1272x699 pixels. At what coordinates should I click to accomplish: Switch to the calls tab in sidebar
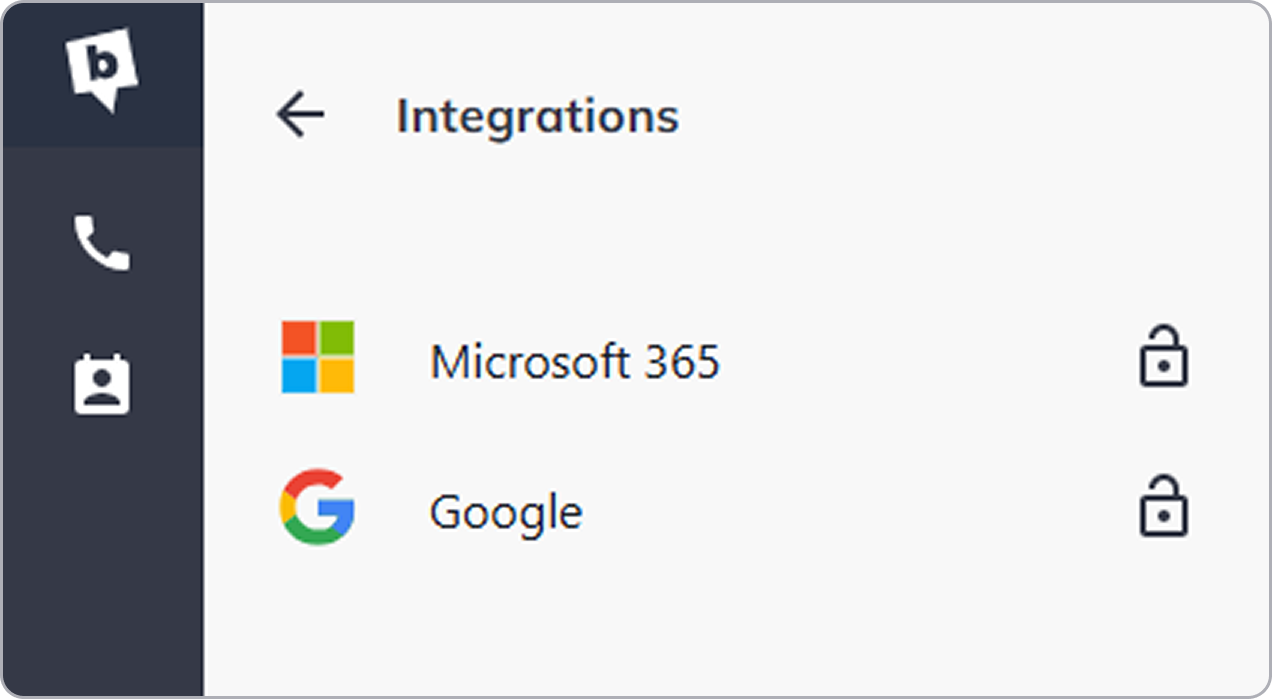(x=102, y=243)
